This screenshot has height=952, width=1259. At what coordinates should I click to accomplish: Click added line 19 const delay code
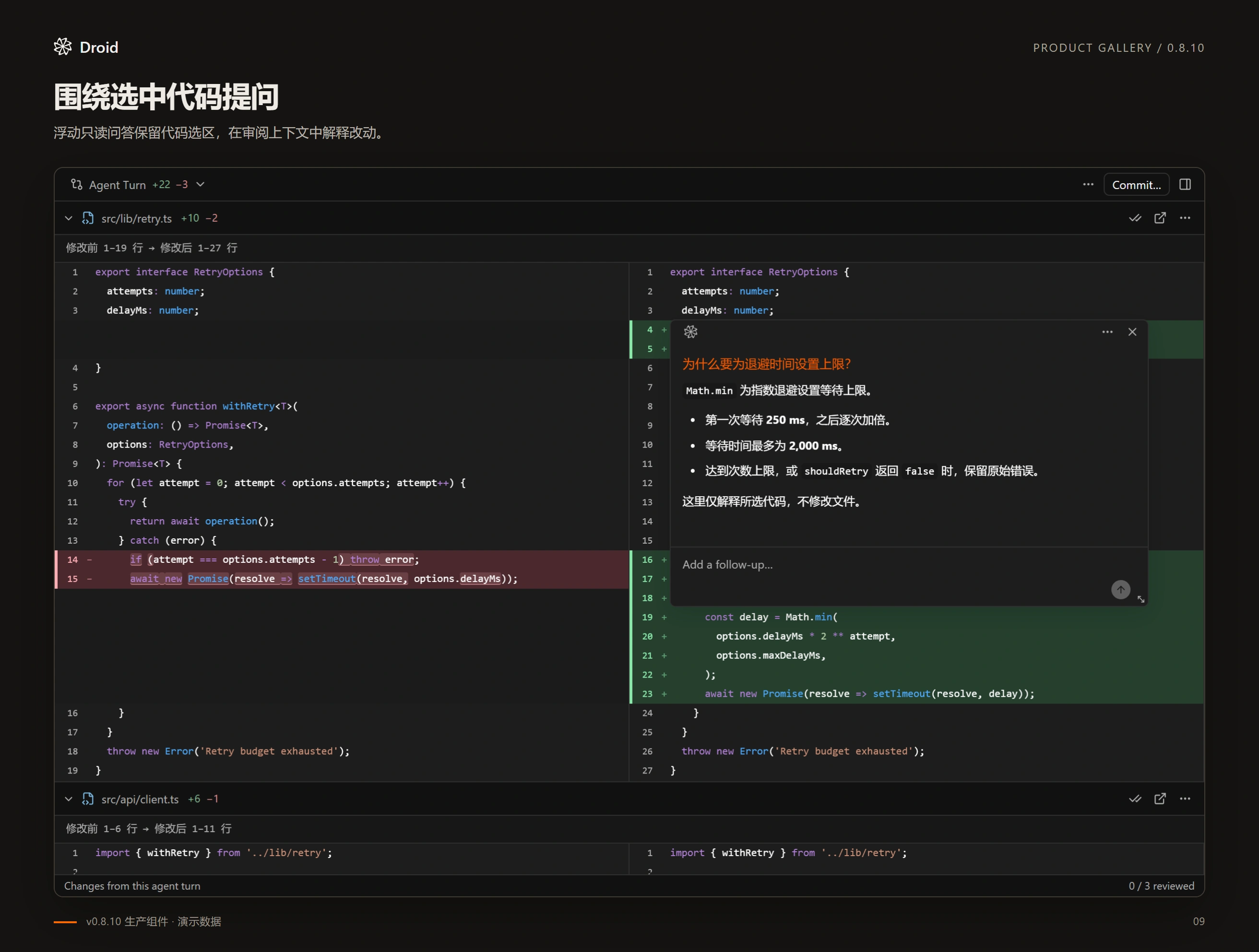pyautogui.click(x=771, y=617)
